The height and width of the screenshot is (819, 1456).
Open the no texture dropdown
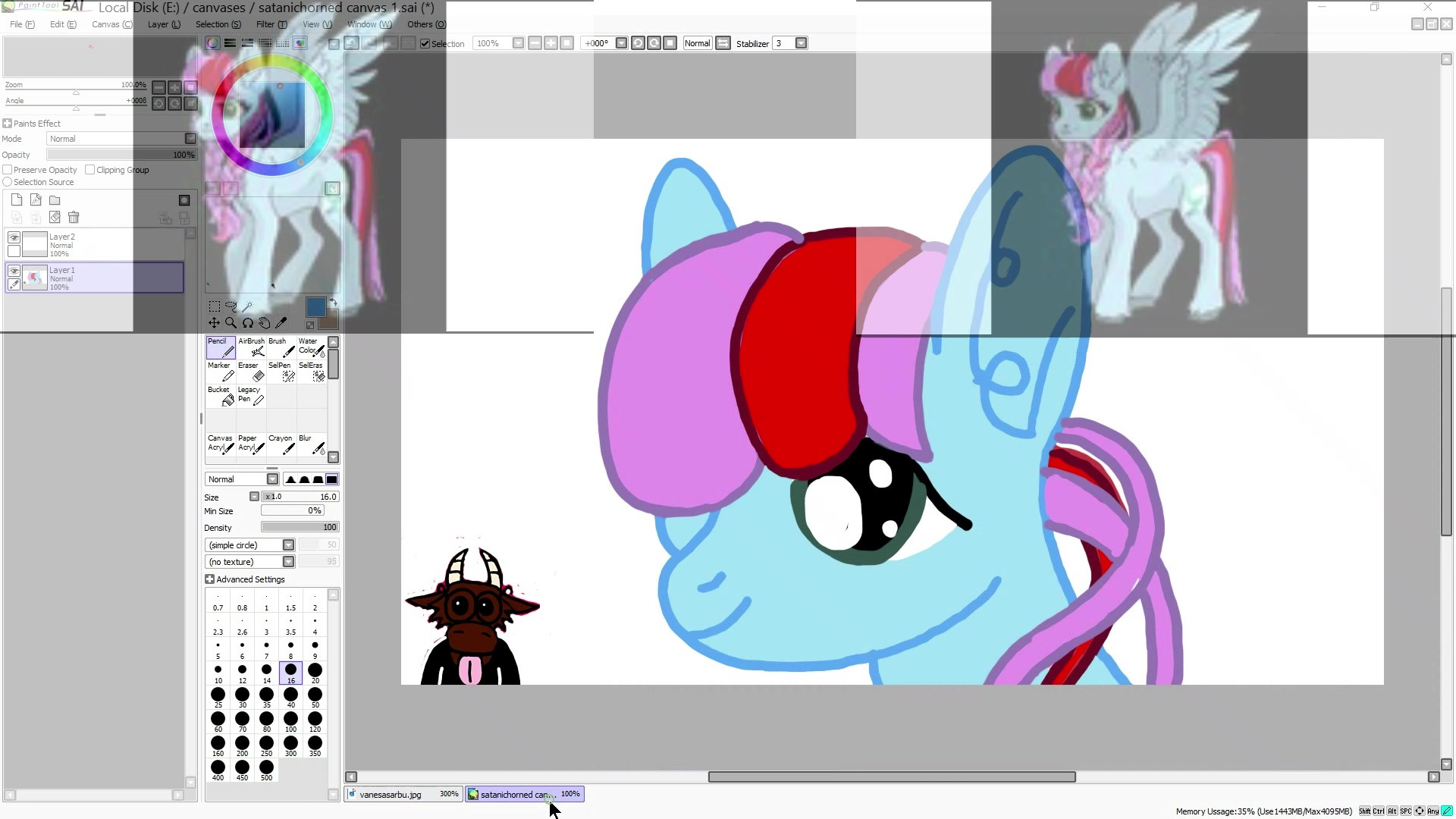(x=288, y=562)
